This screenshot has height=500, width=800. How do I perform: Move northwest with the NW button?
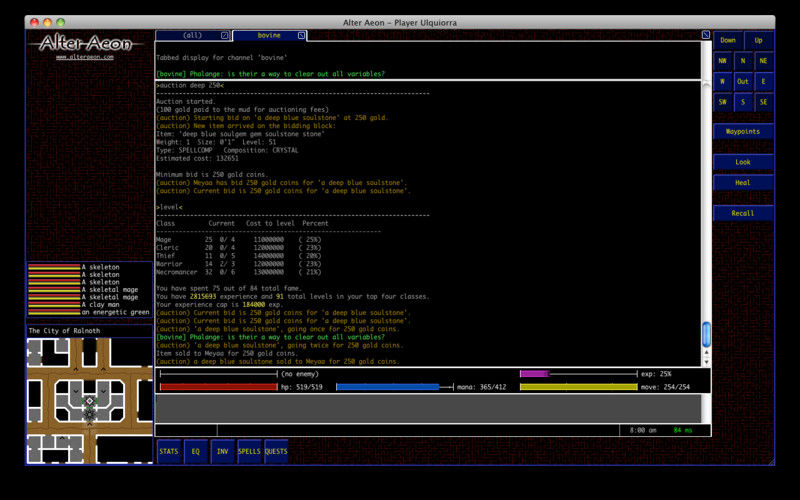pyautogui.click(x=722, y=61)
